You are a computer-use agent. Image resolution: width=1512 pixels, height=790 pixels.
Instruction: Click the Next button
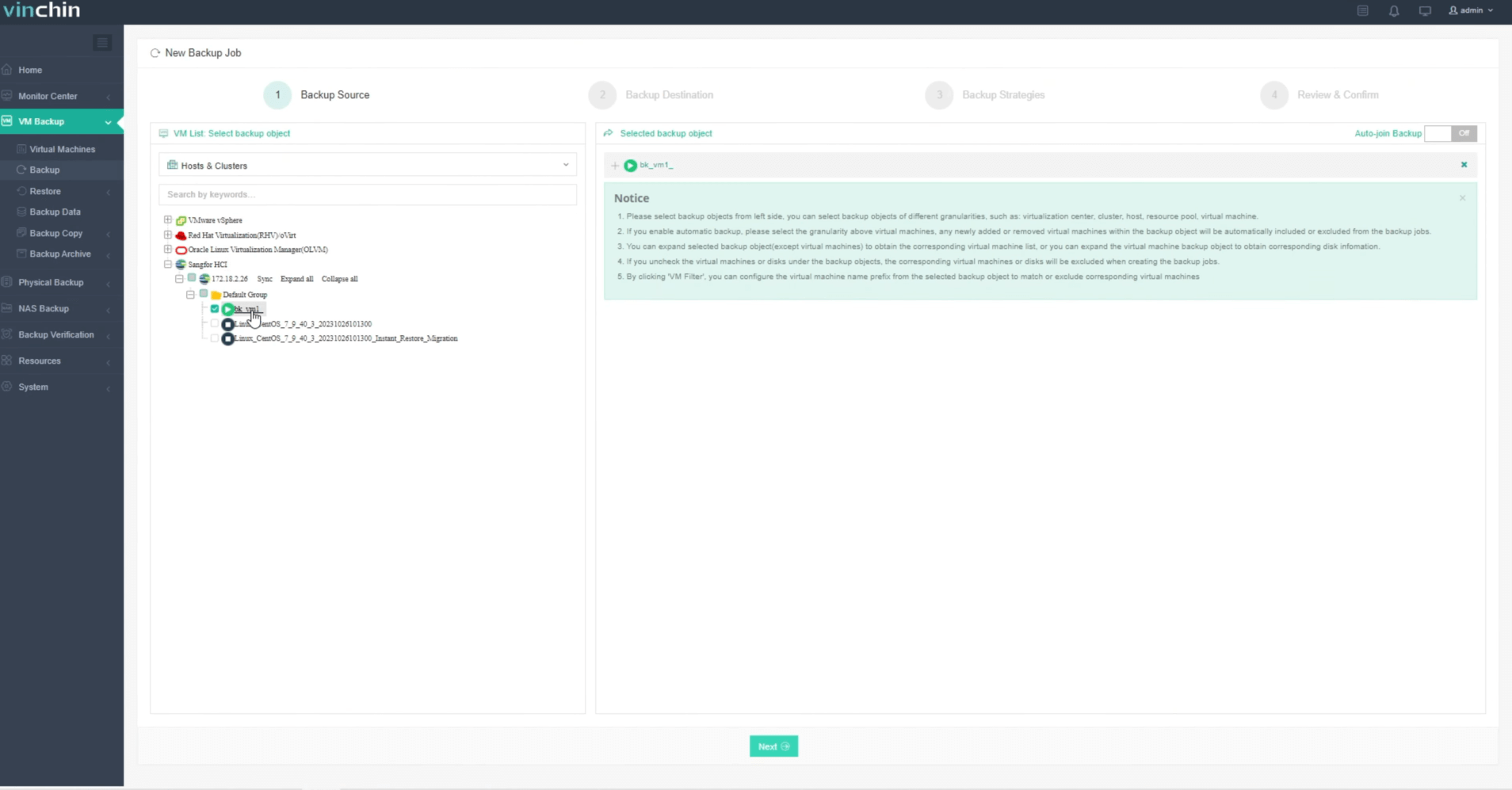point(773,746)
